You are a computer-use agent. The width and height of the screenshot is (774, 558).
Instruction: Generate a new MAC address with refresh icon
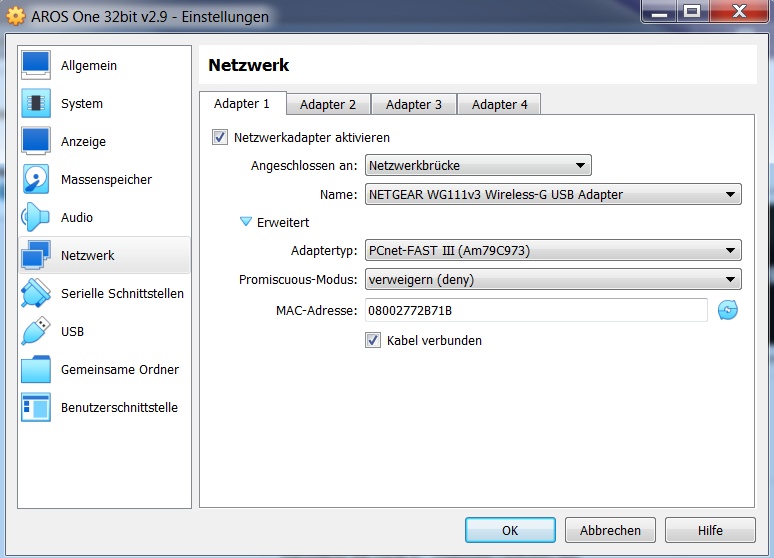(x=727, y=311)
